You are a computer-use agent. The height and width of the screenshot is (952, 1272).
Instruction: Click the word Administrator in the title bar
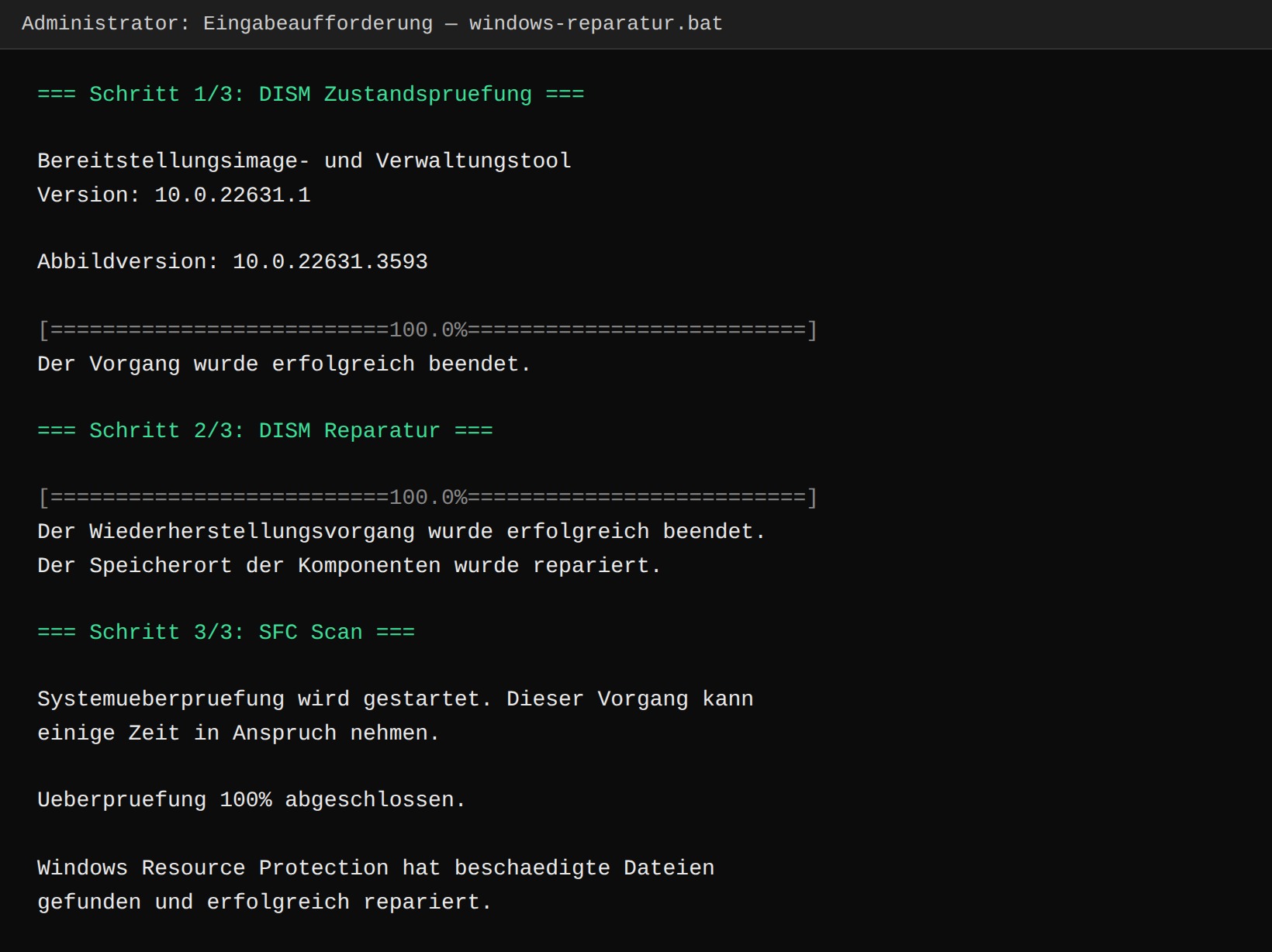pos(99,23)
